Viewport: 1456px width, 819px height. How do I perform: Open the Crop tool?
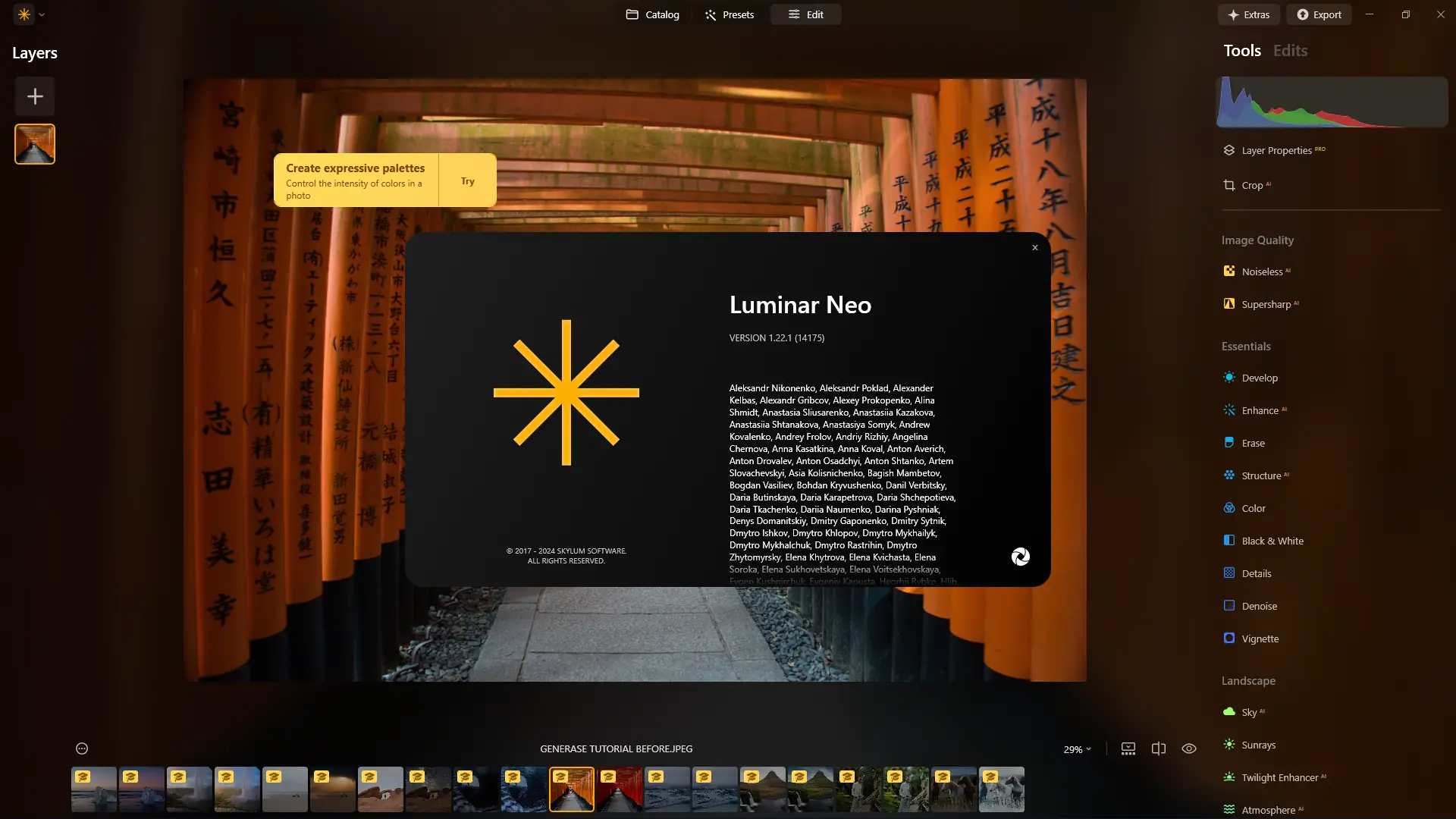pos(1251,185)
